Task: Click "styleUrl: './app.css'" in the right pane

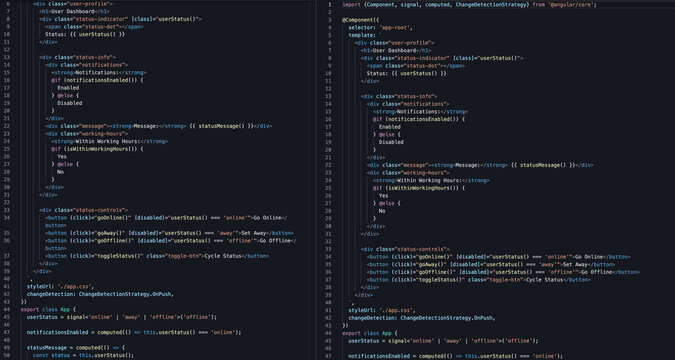Action: pyautogui.click(x=382, y=310)
